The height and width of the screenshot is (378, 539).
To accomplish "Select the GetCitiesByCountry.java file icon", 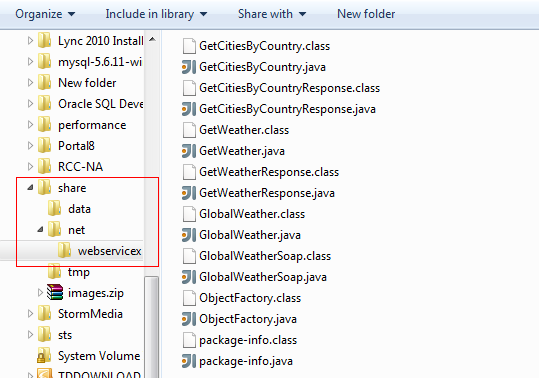I will pyautogui.click(x=189, y=67).
